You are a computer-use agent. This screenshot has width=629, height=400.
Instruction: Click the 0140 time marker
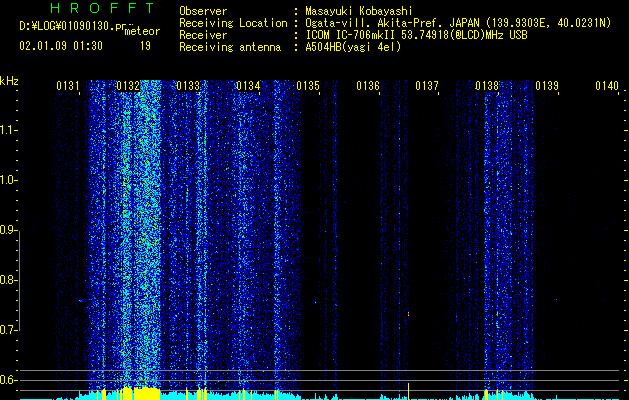click(x=607, y=86)
